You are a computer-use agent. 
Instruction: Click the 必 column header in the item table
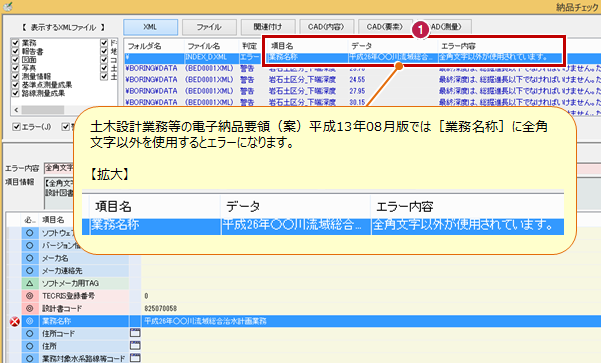30,220
